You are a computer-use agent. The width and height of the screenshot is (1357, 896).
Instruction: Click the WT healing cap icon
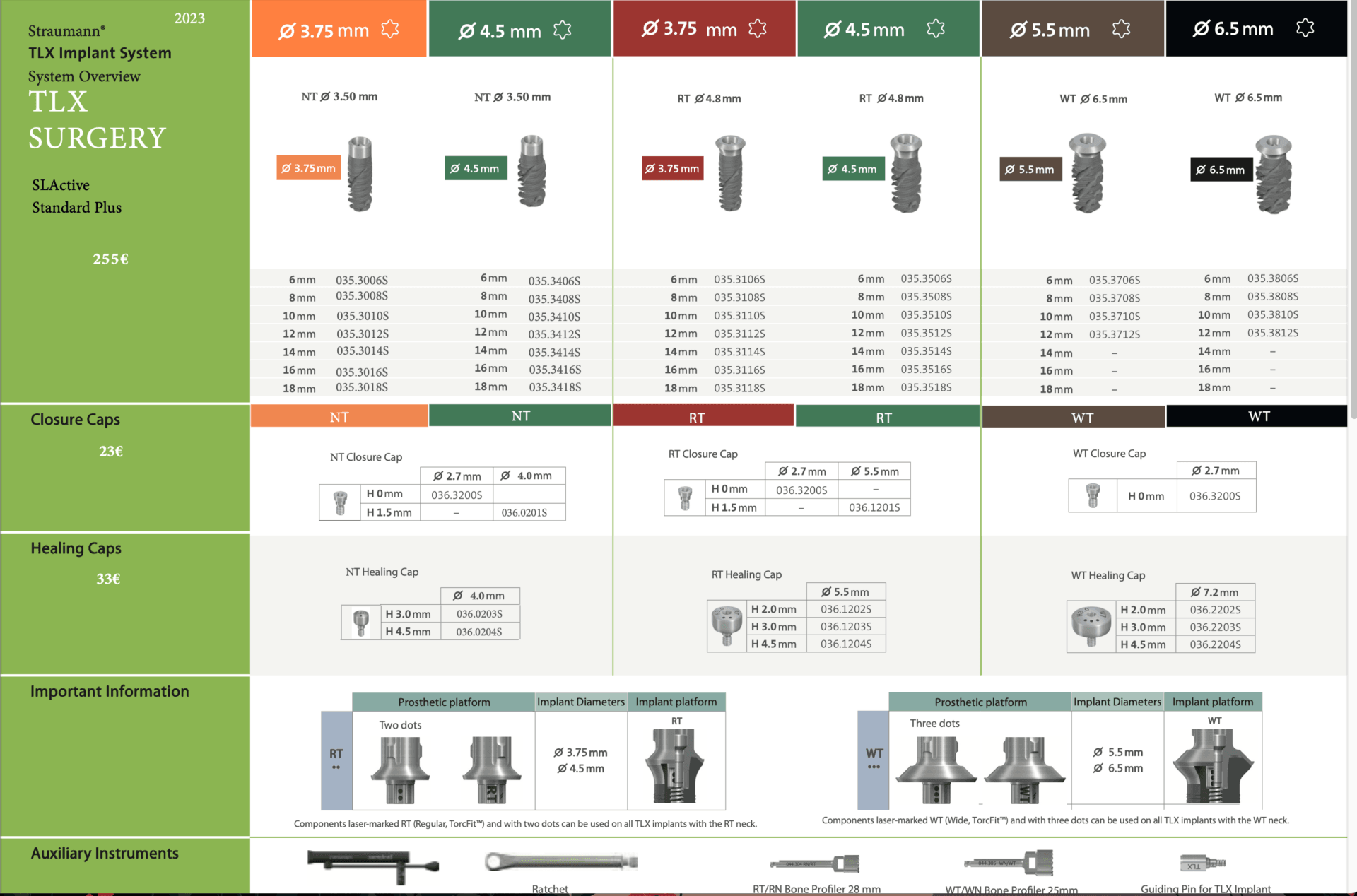1091,627
